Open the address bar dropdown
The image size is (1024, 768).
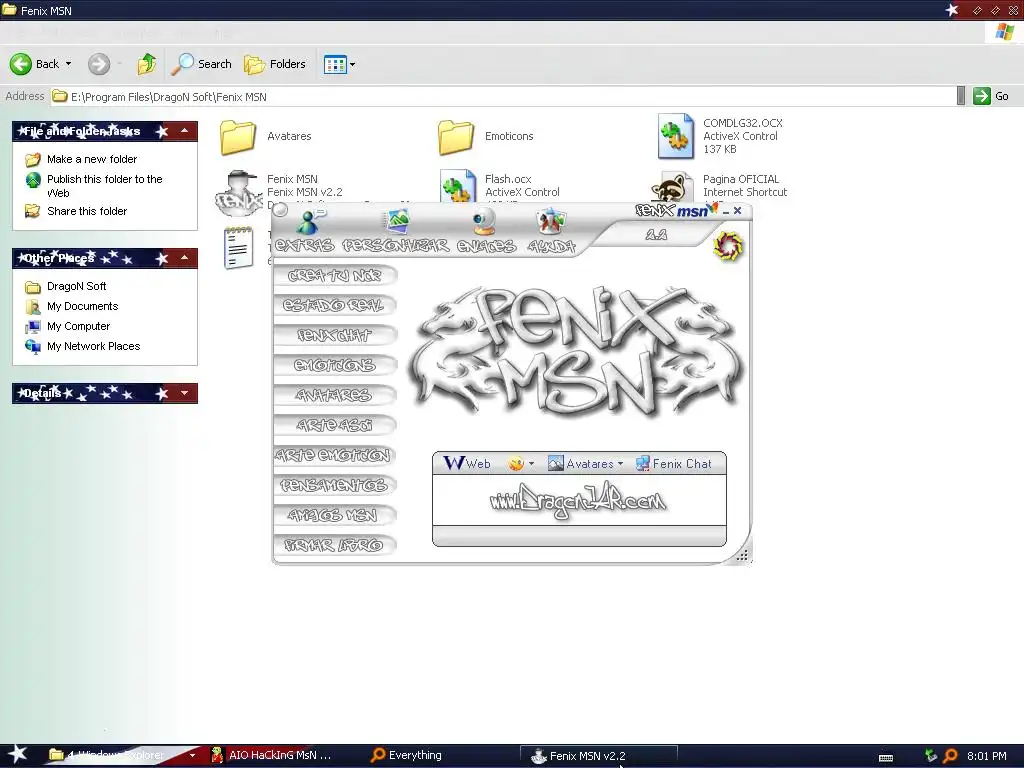pyautogui.click(x=961, y=96)
